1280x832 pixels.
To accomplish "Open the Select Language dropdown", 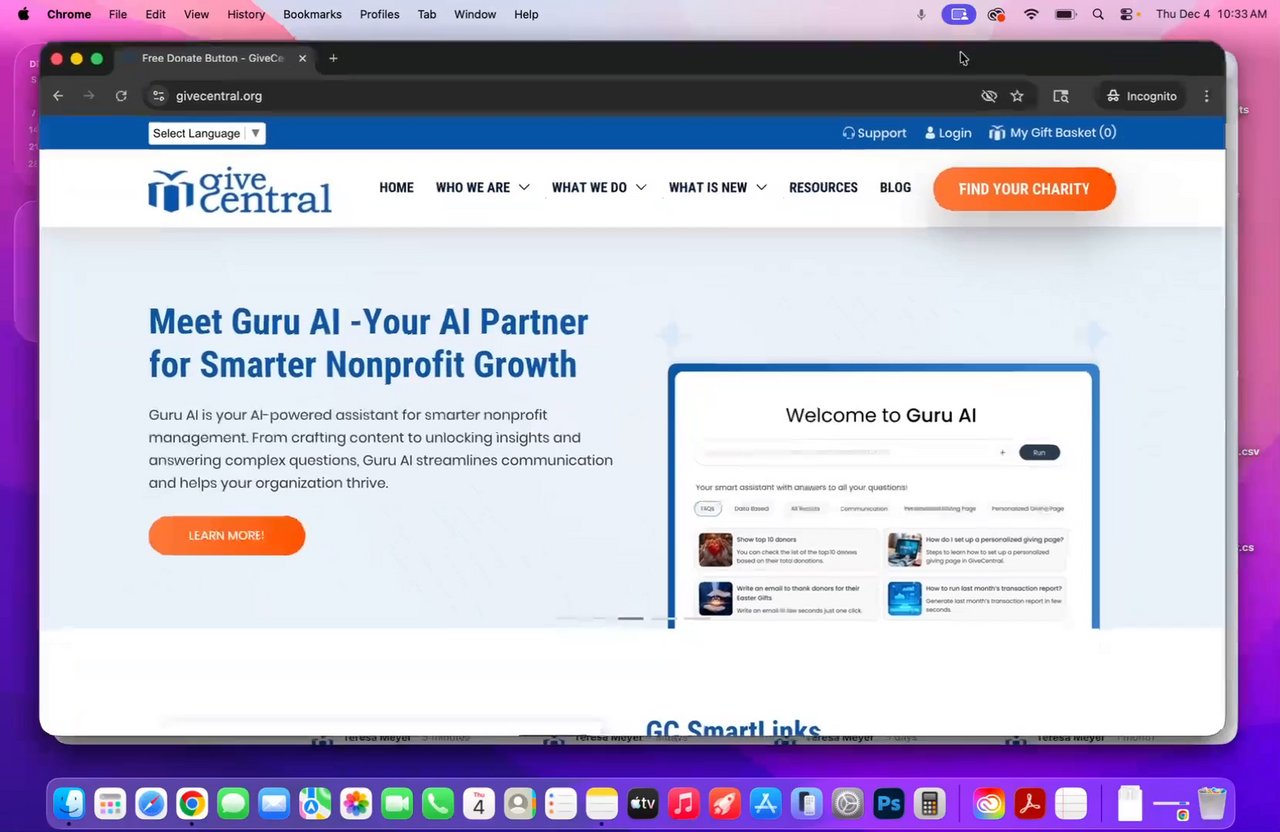I will point(207,133).
